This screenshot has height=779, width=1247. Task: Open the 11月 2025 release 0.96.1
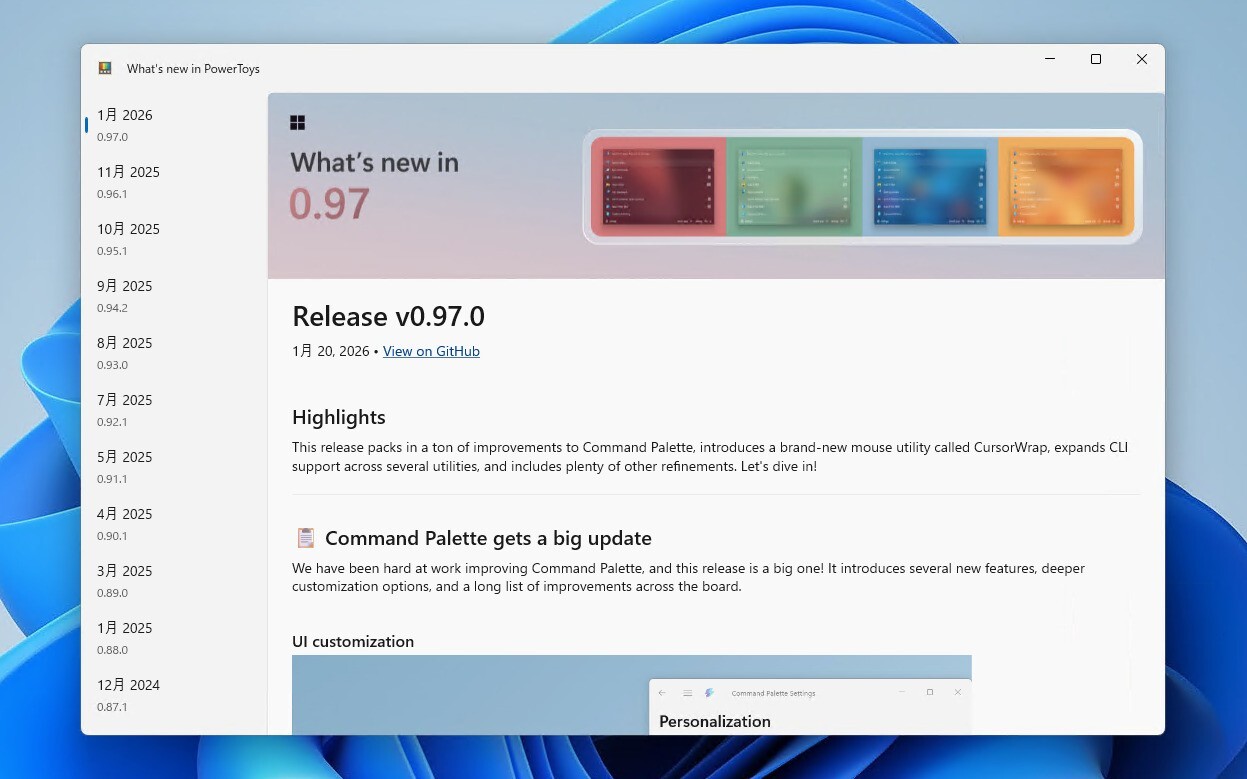point(174,182)
